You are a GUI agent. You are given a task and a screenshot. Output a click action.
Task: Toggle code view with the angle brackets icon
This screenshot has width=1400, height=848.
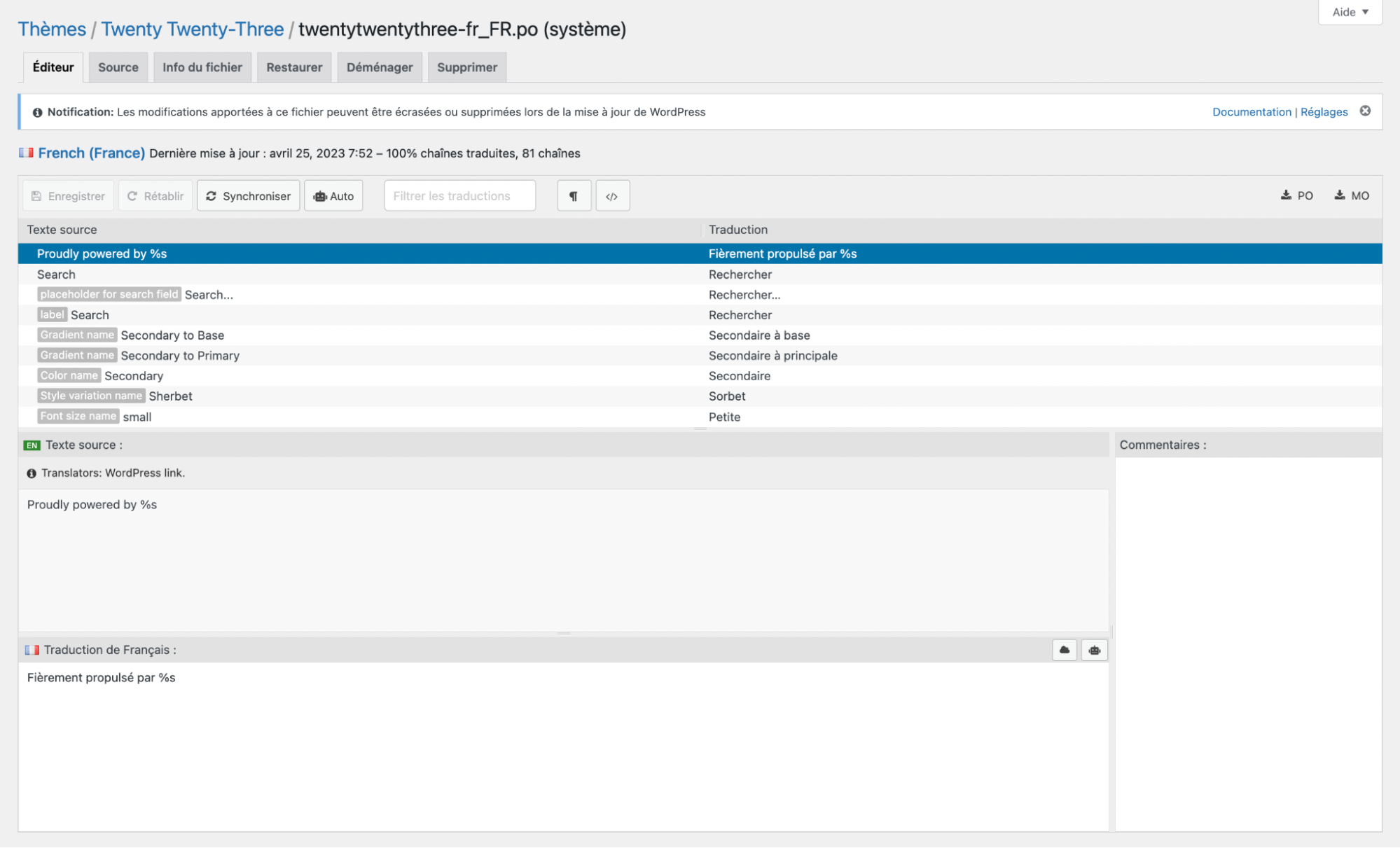click(x=612, y=196)
